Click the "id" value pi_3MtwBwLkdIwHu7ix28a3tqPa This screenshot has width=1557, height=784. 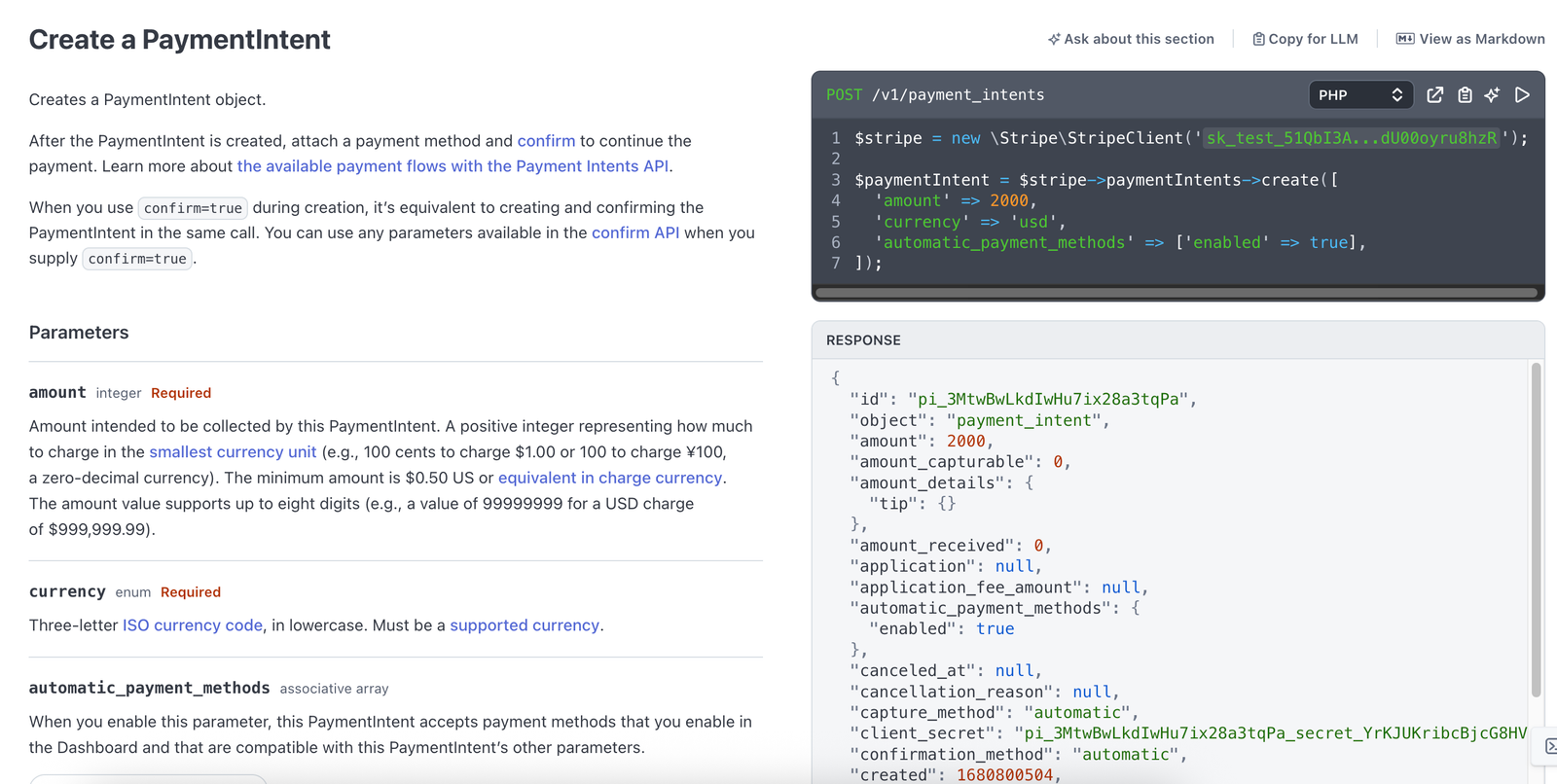(1047, 399)
